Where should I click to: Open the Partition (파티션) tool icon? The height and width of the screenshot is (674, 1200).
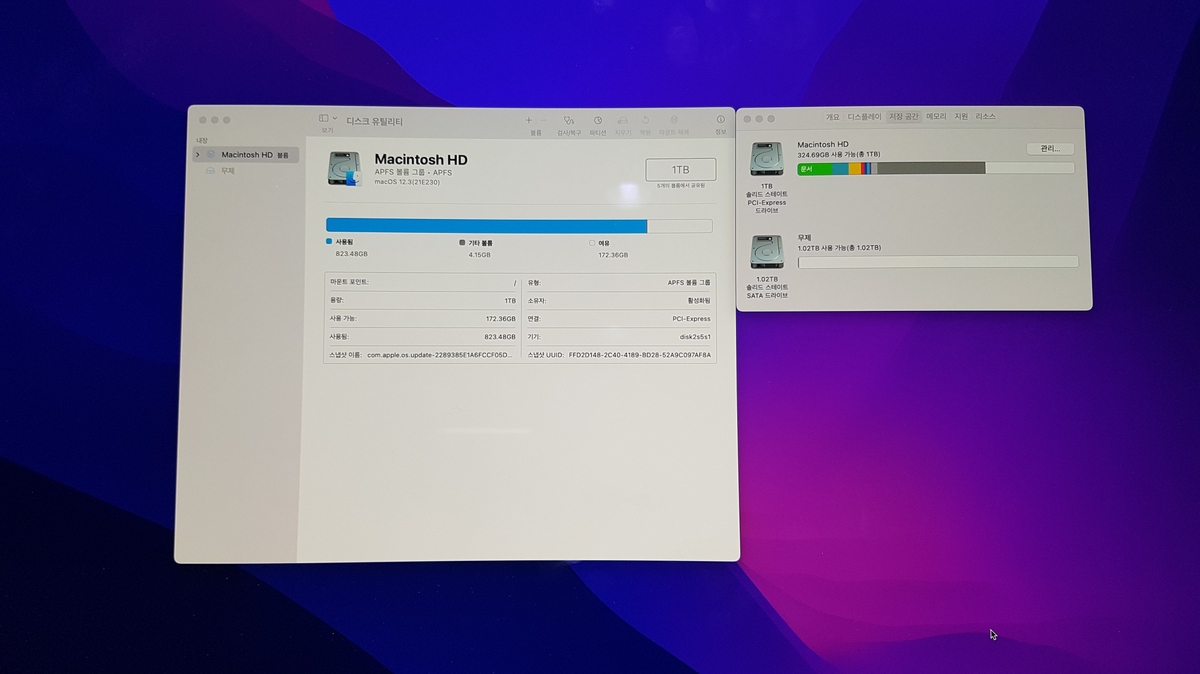point(598,120)
